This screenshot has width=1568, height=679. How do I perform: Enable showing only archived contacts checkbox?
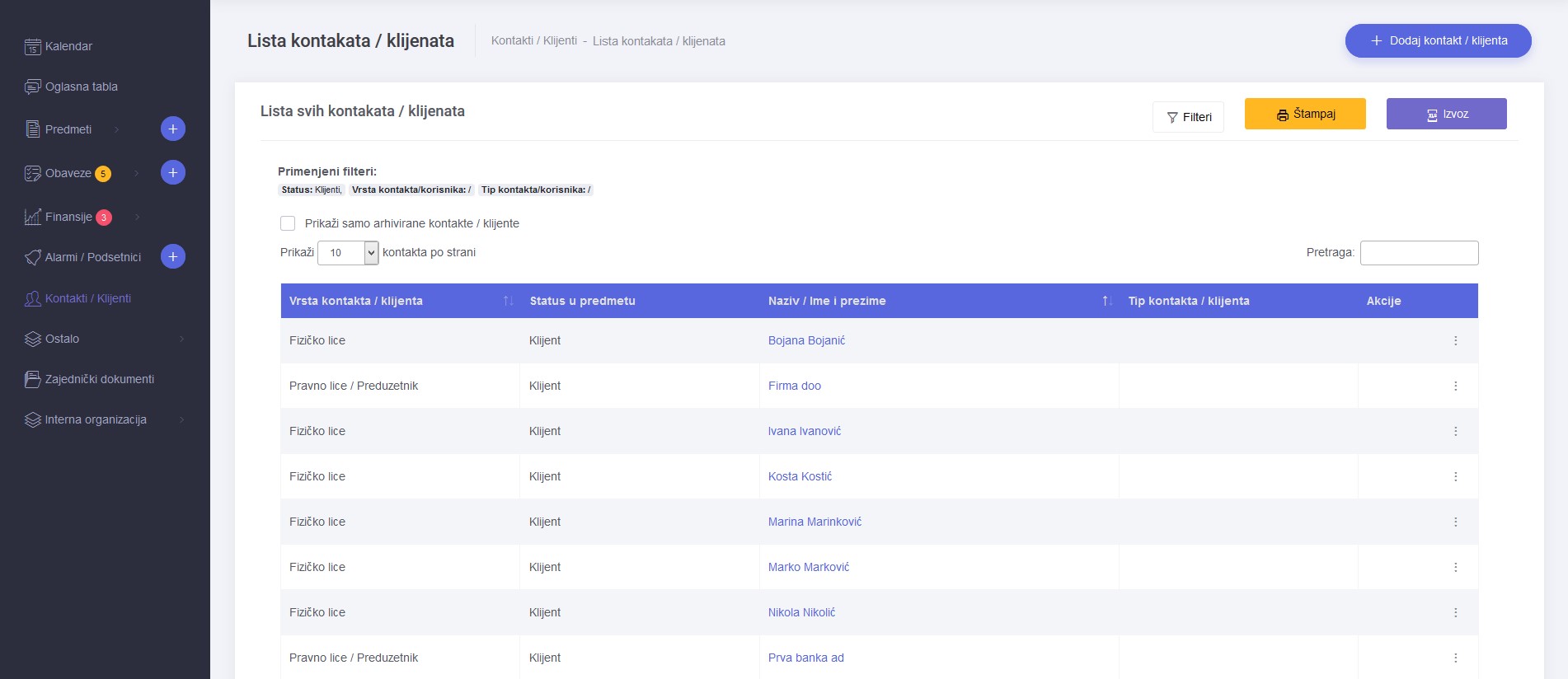(288, 223)
